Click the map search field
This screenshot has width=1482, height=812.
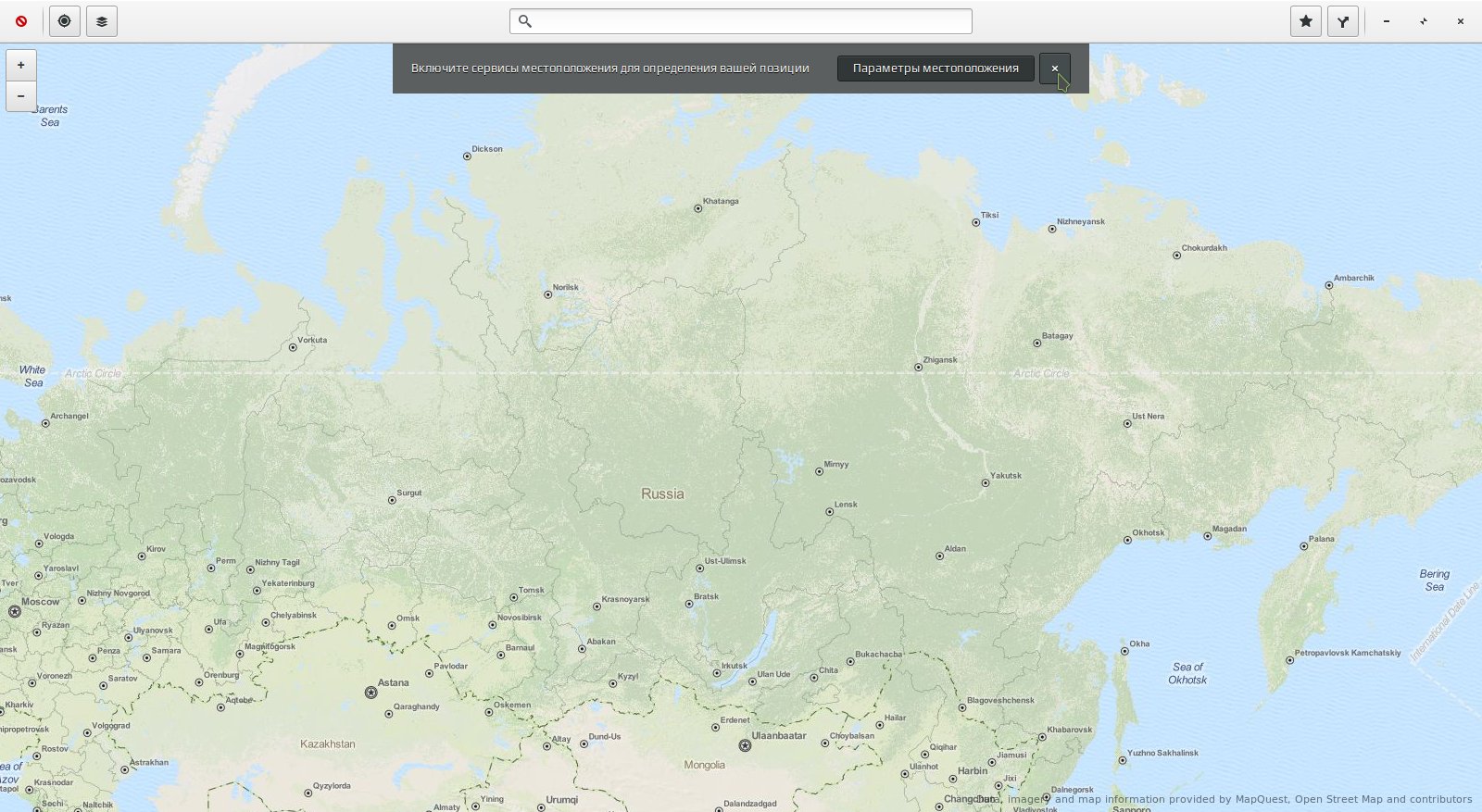(x=741, y=21)
